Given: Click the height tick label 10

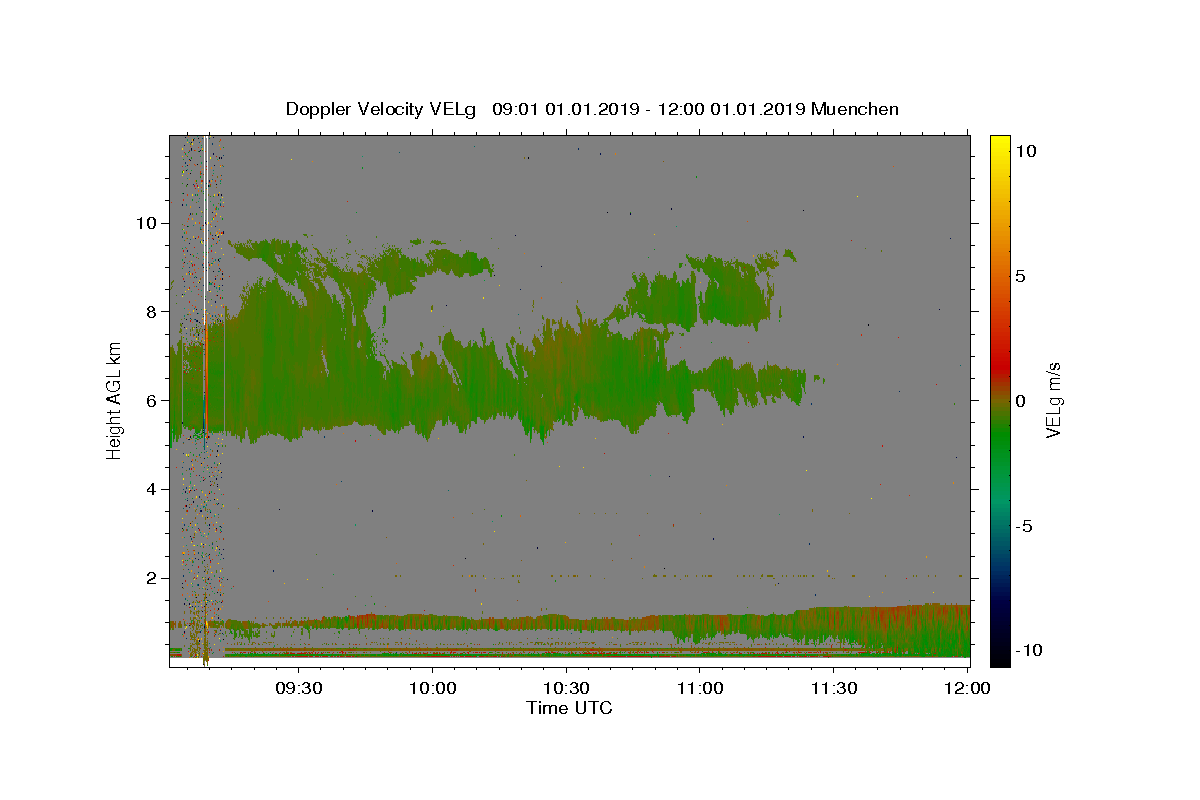Looking at the screenshot, I should [x=149, y=222].
